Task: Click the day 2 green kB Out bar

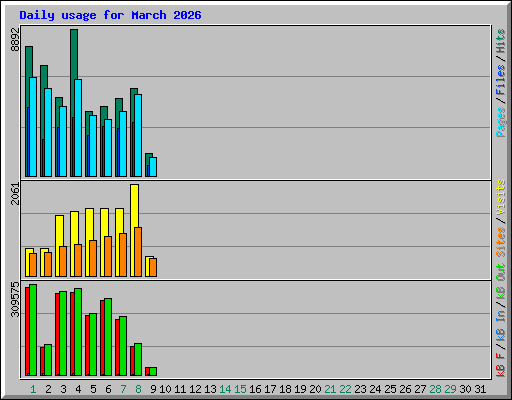Action: [x=48, y=360]
